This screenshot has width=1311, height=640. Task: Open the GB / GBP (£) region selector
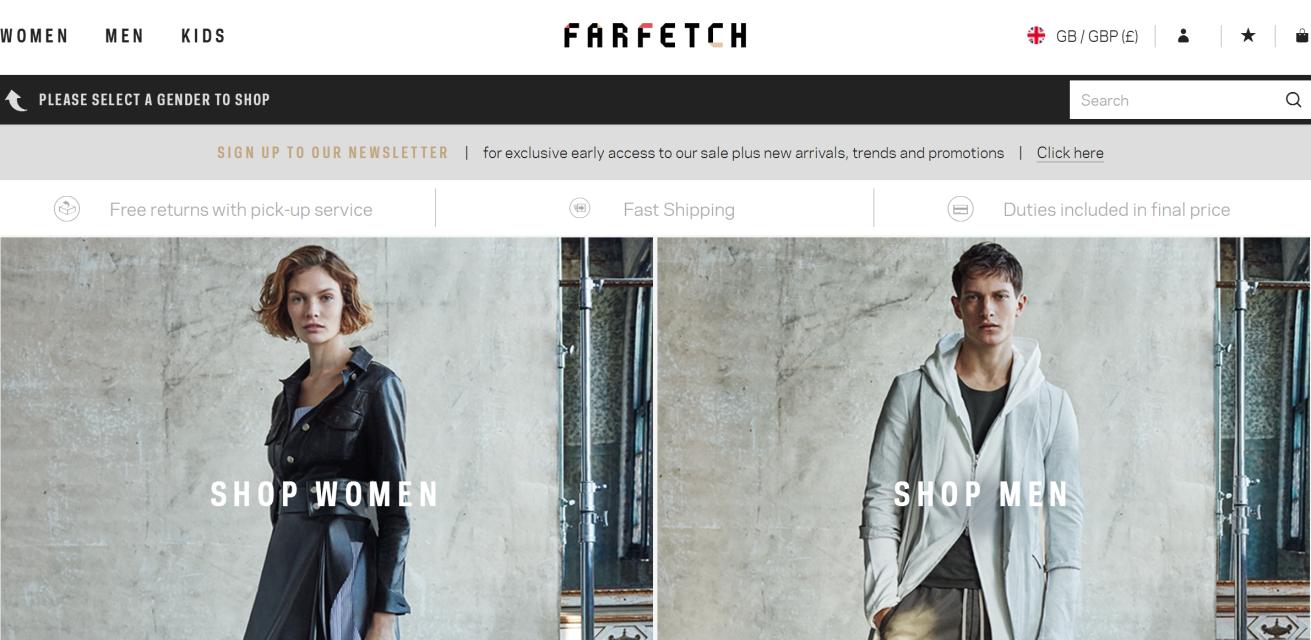[x=1097, y=36]
